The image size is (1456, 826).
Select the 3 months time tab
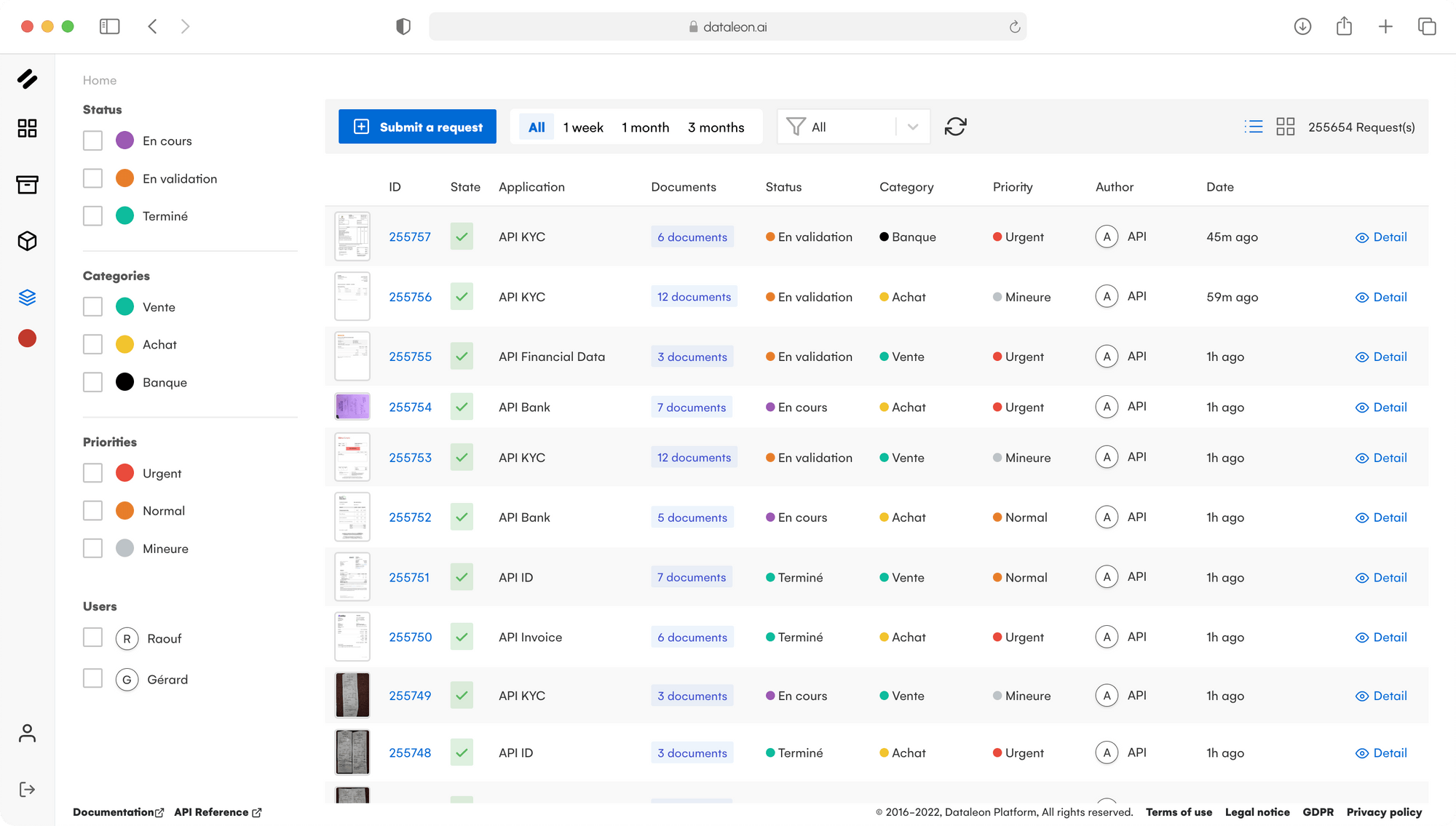point(716,127)
